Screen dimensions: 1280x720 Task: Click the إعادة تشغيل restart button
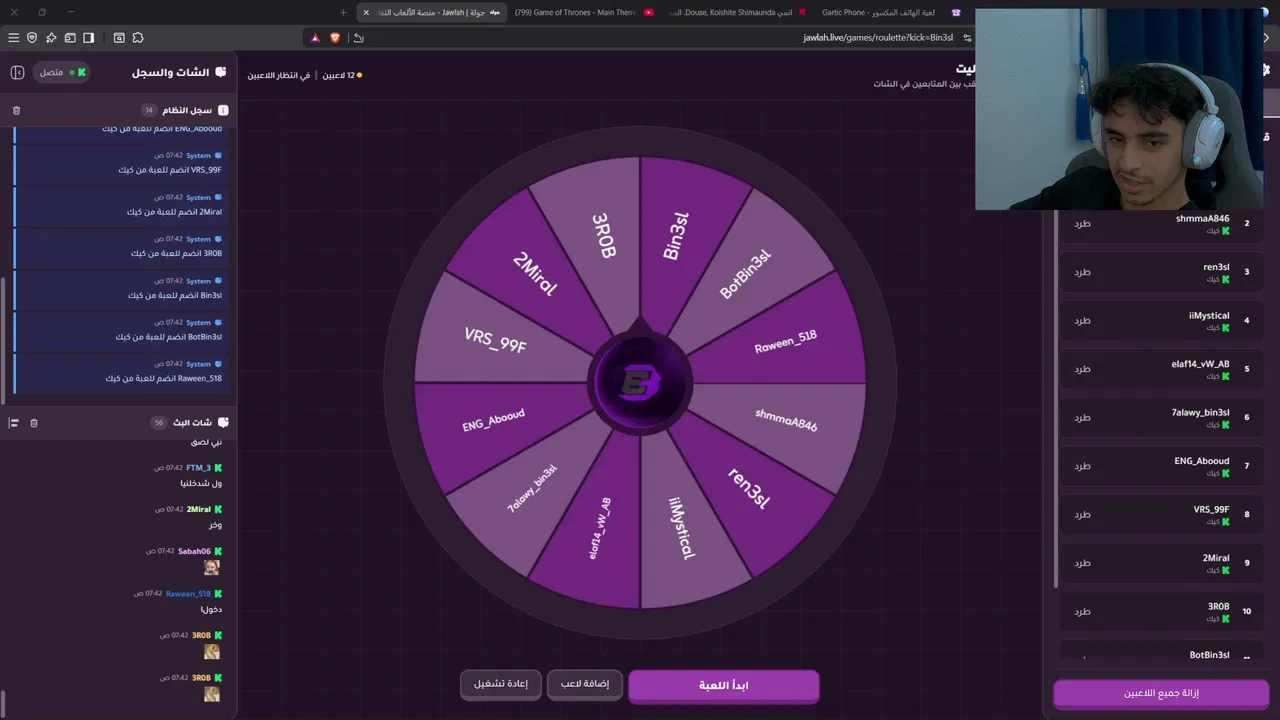[501, 684]
